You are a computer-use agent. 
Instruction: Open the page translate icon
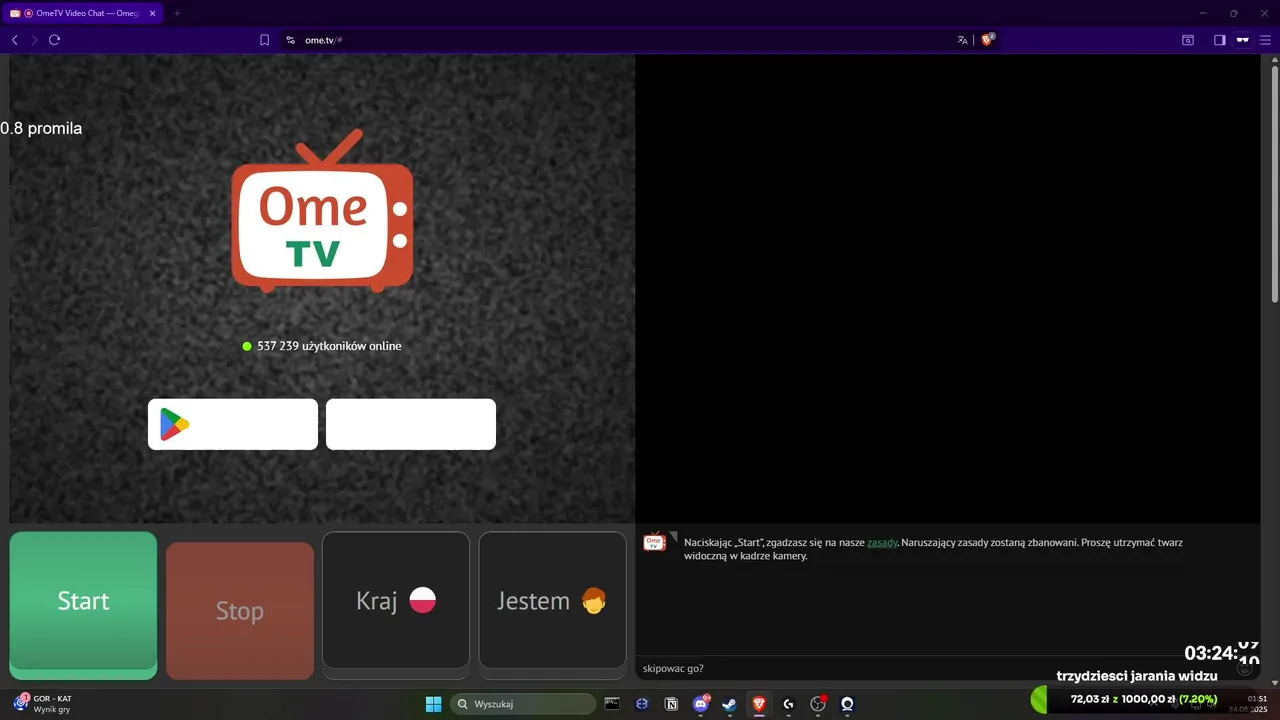pos(962,40)
